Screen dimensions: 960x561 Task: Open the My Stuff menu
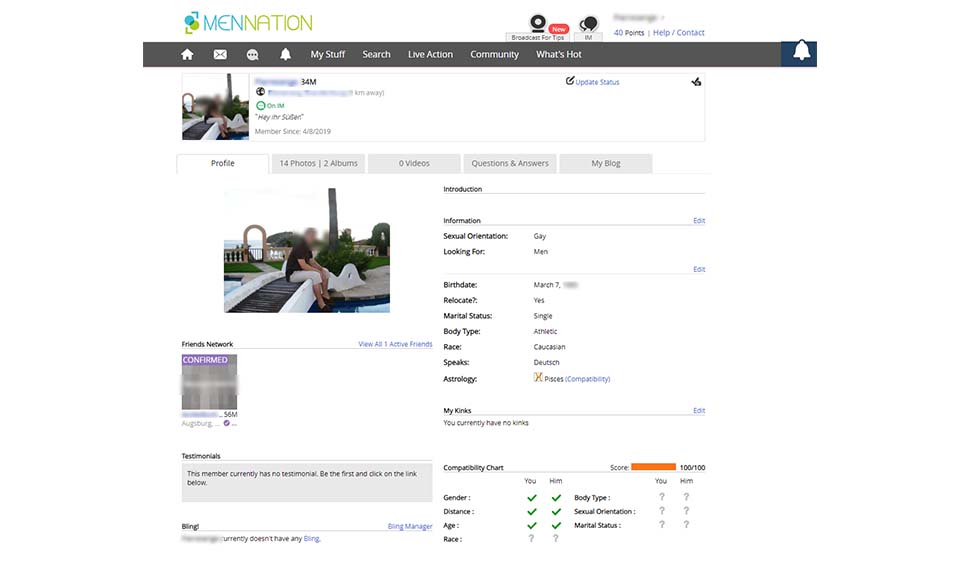328,54
